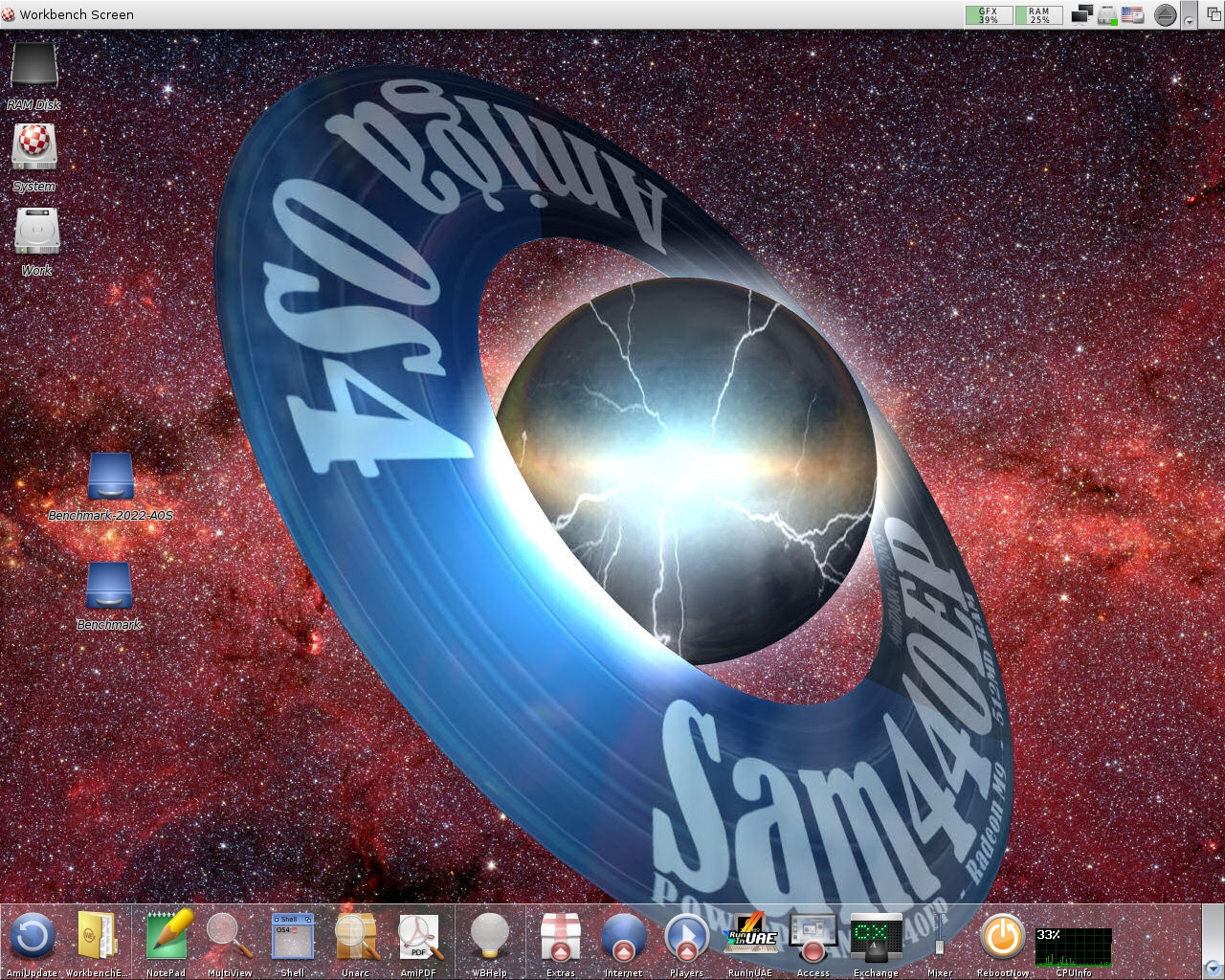Launch Unarc from the dock
The image size is (1225, 980).
pos(356,936)
